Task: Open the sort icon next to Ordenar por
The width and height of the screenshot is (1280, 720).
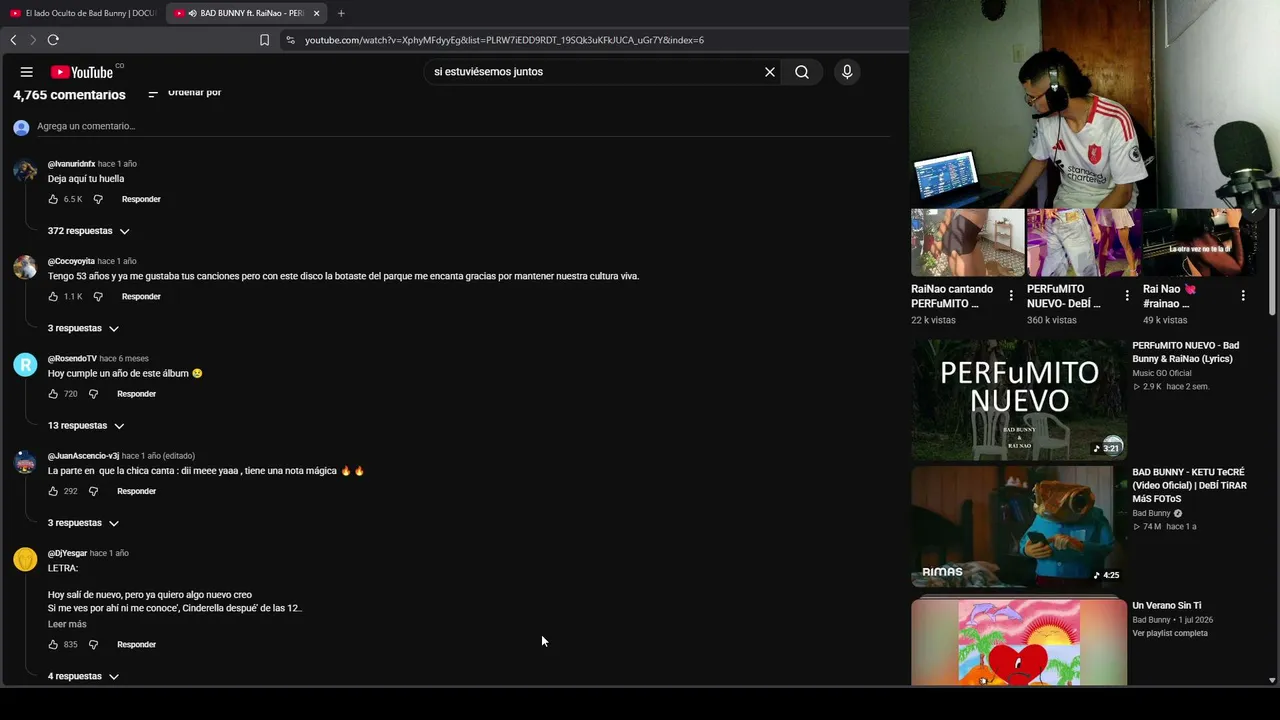Action: tap(153, 93)
